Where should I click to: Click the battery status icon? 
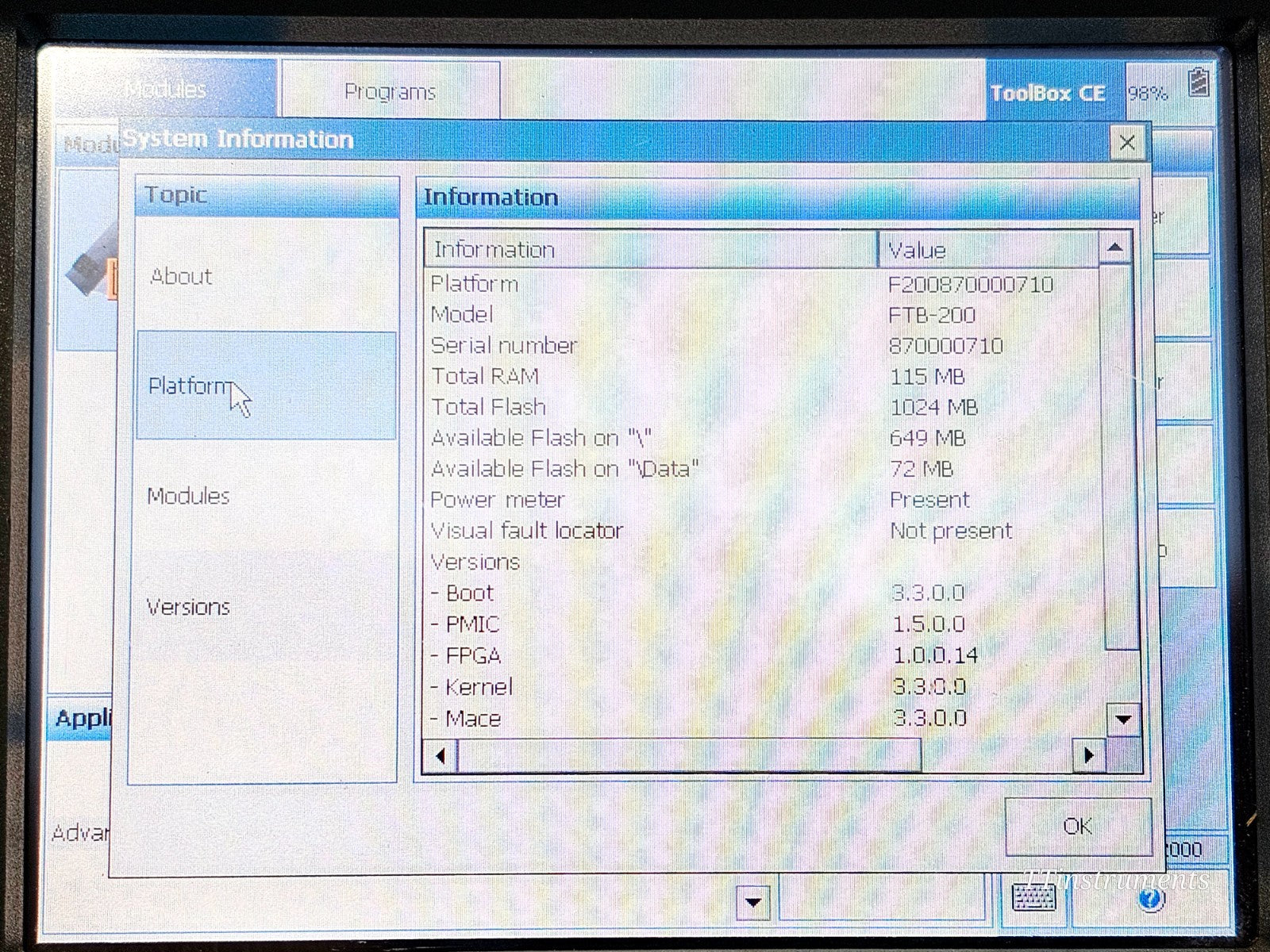pyautogui.click(x=1198, y=83)
